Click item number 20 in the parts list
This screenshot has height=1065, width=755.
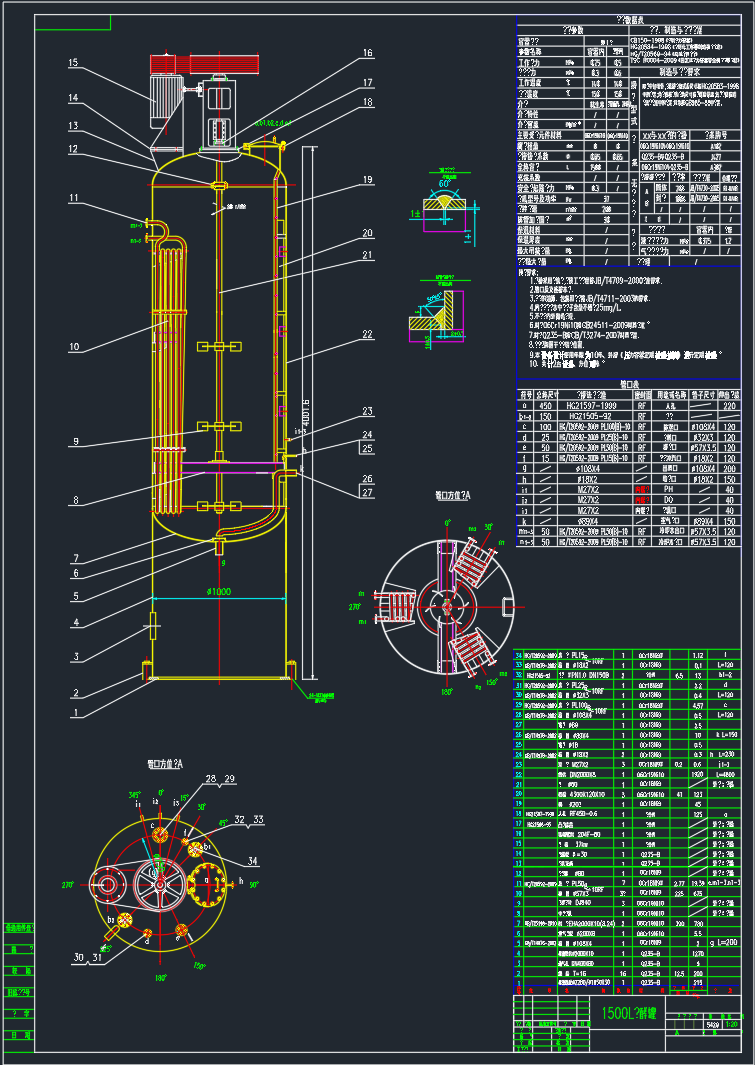519,793
